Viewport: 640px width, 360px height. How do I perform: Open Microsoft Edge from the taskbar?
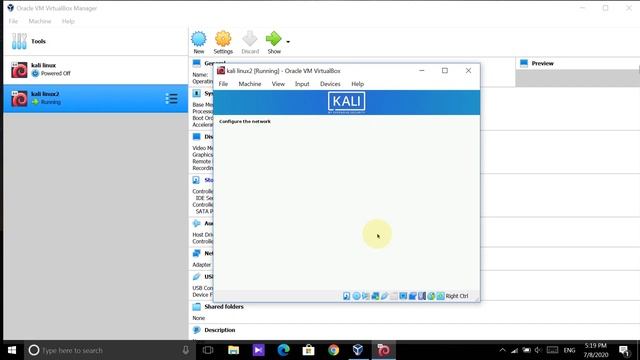point(283,350)
